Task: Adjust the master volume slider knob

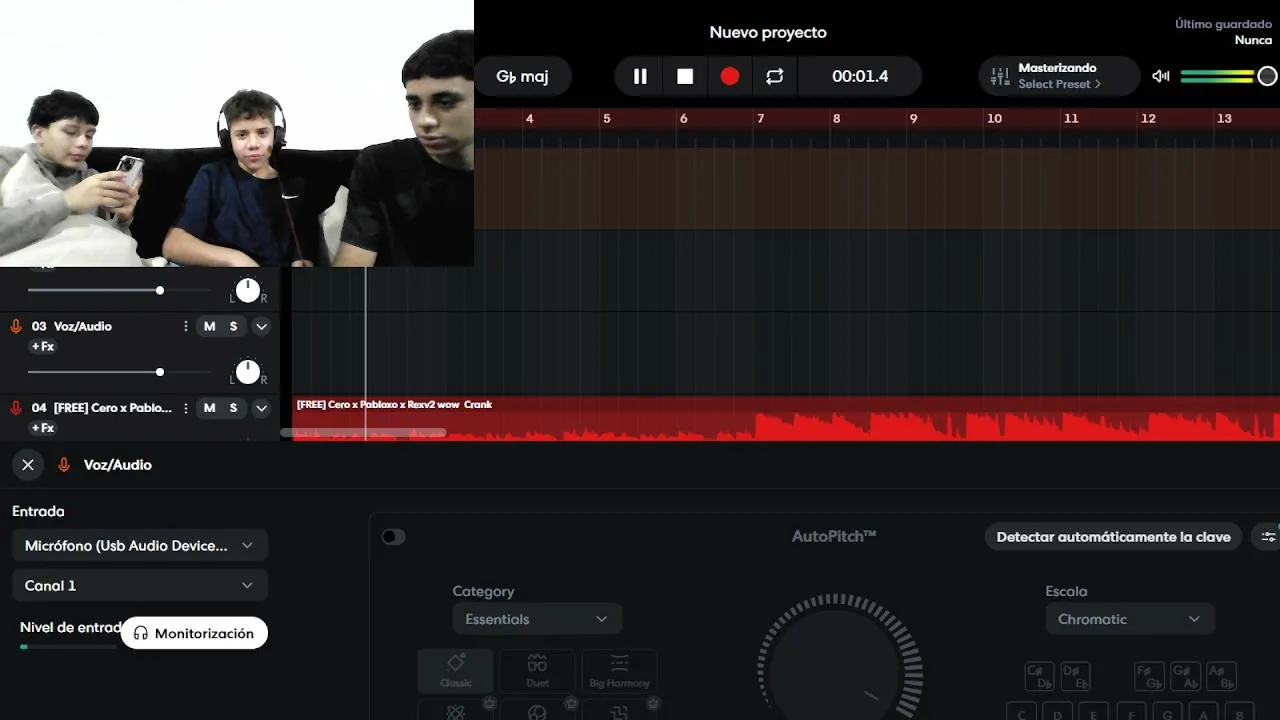Action: coord(1267,76)
